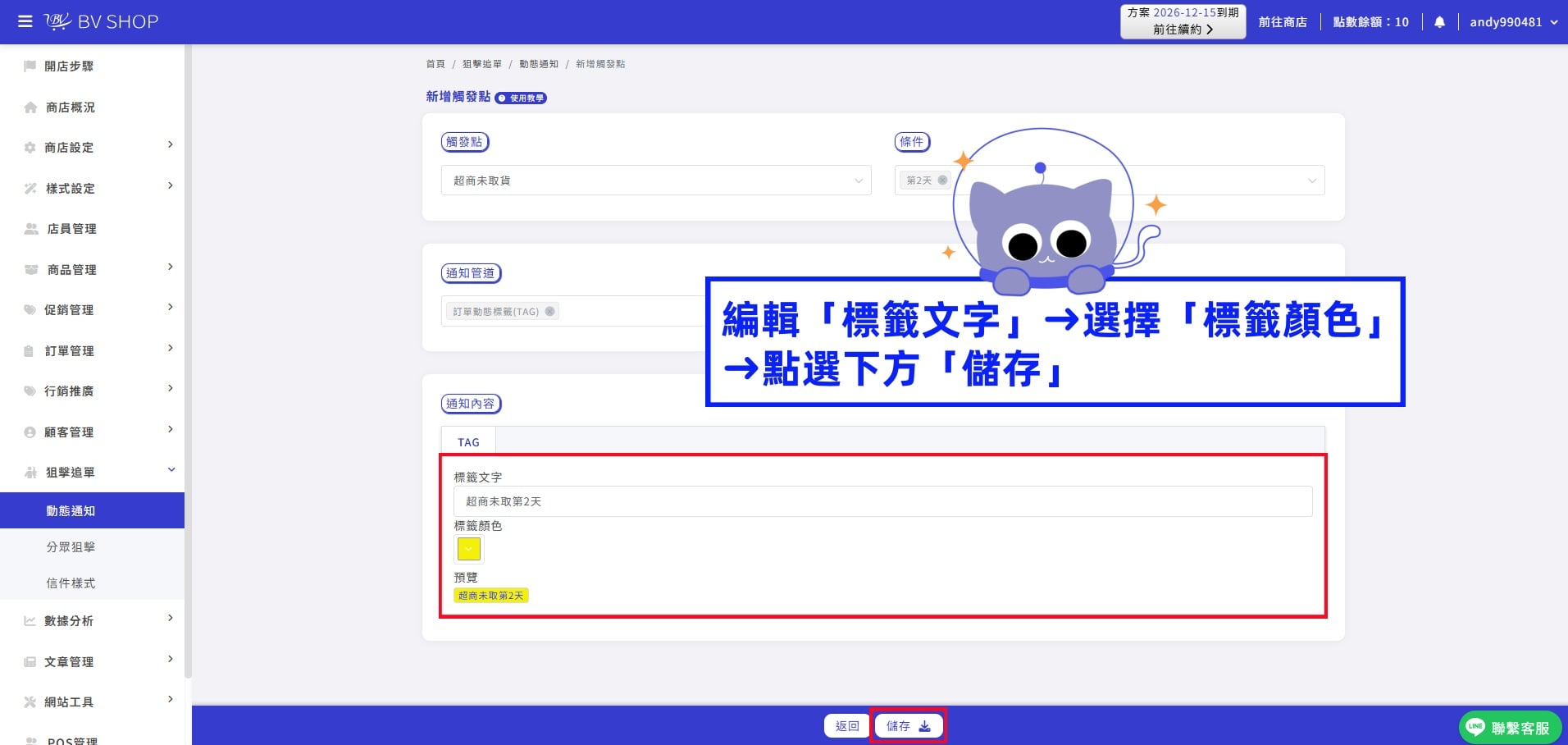
Task: Click the BV SHOP logo
Action: (x=101, y=21)
